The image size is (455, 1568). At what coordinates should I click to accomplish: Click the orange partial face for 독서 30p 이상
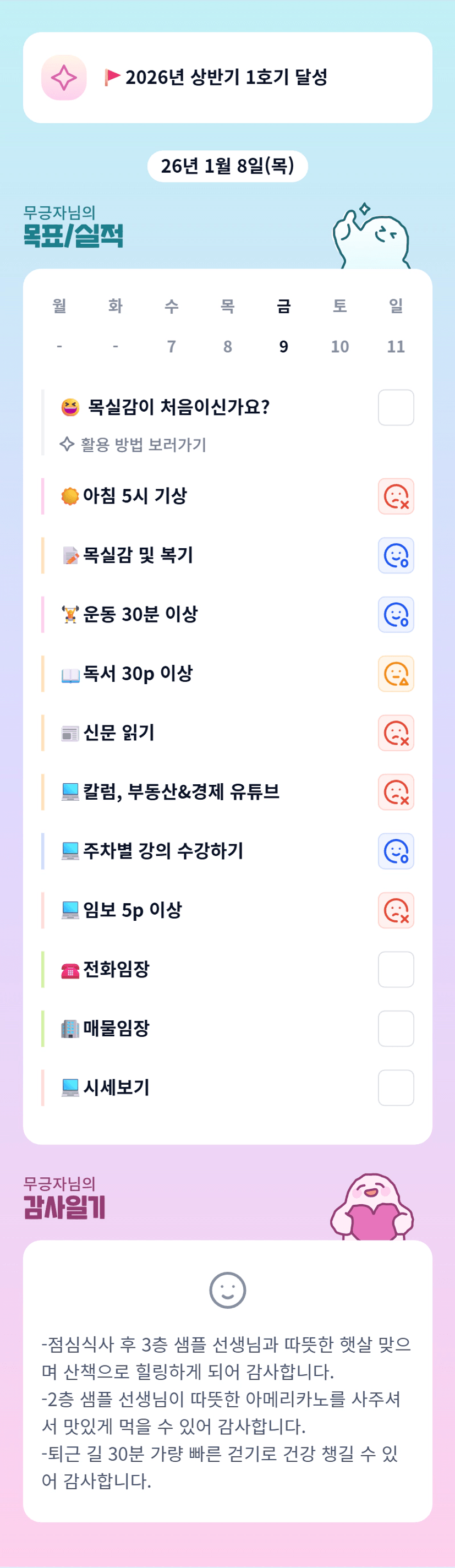(396, 674)
